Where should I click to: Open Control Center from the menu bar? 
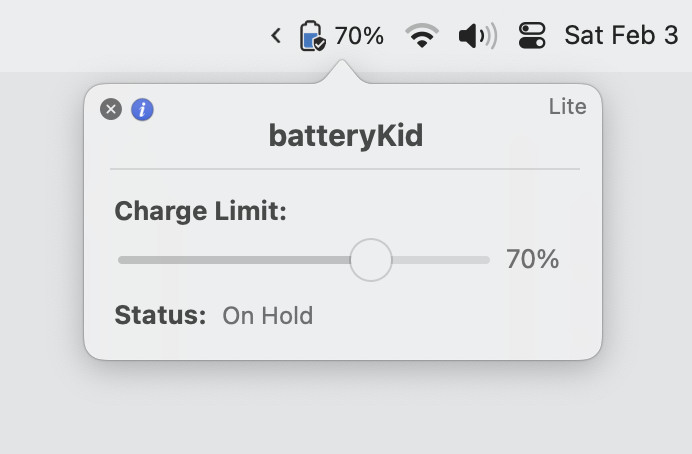[x=532, y=36]
